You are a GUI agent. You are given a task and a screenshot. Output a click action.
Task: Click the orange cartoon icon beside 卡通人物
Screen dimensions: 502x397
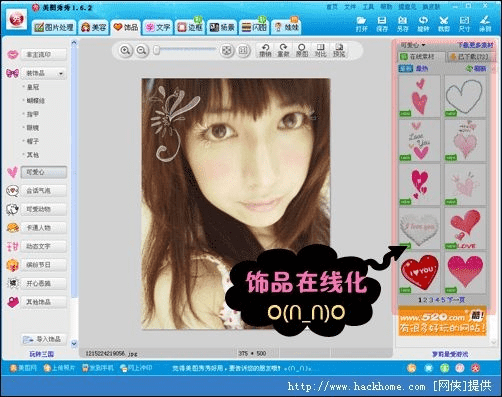(x=13, y=228)
